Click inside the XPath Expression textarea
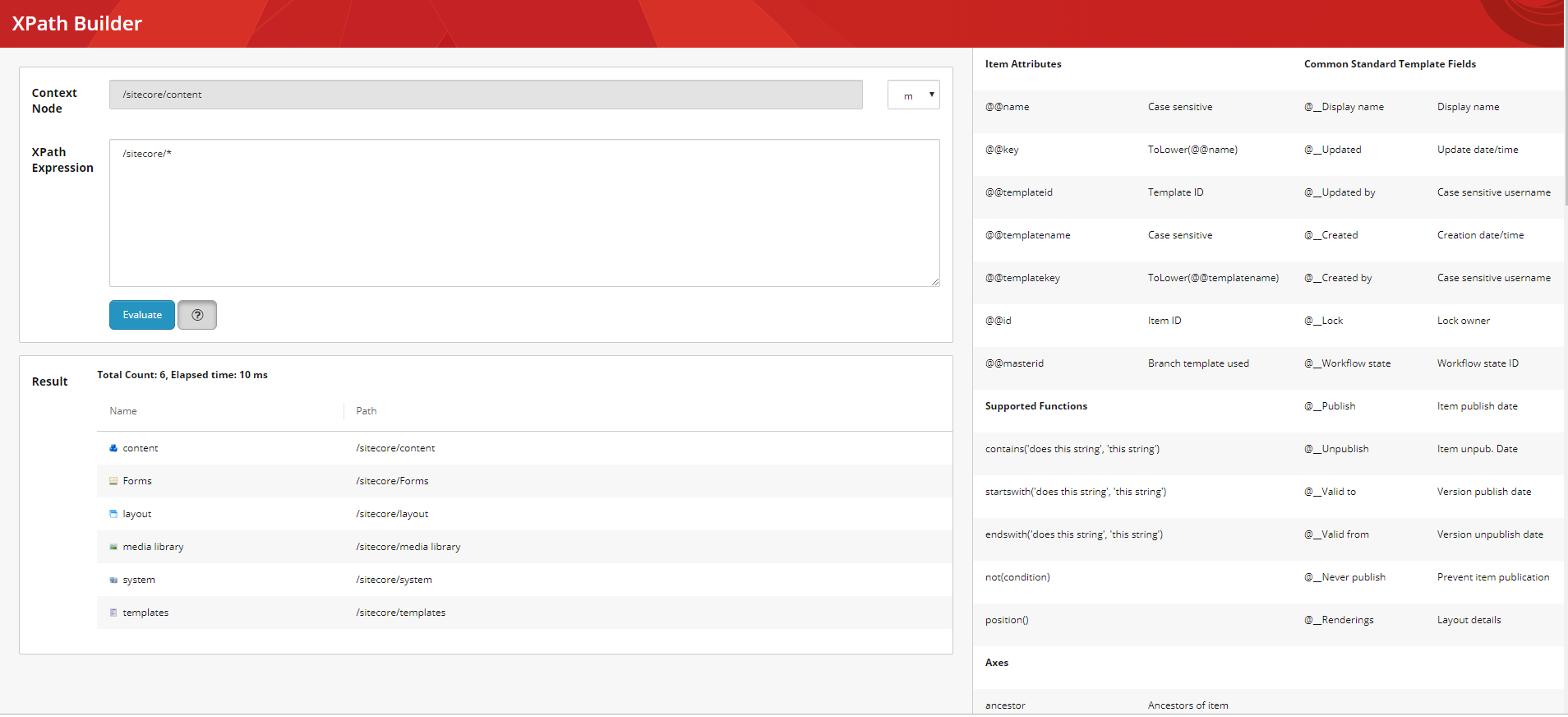1568x717 pixels. (524, 213)
